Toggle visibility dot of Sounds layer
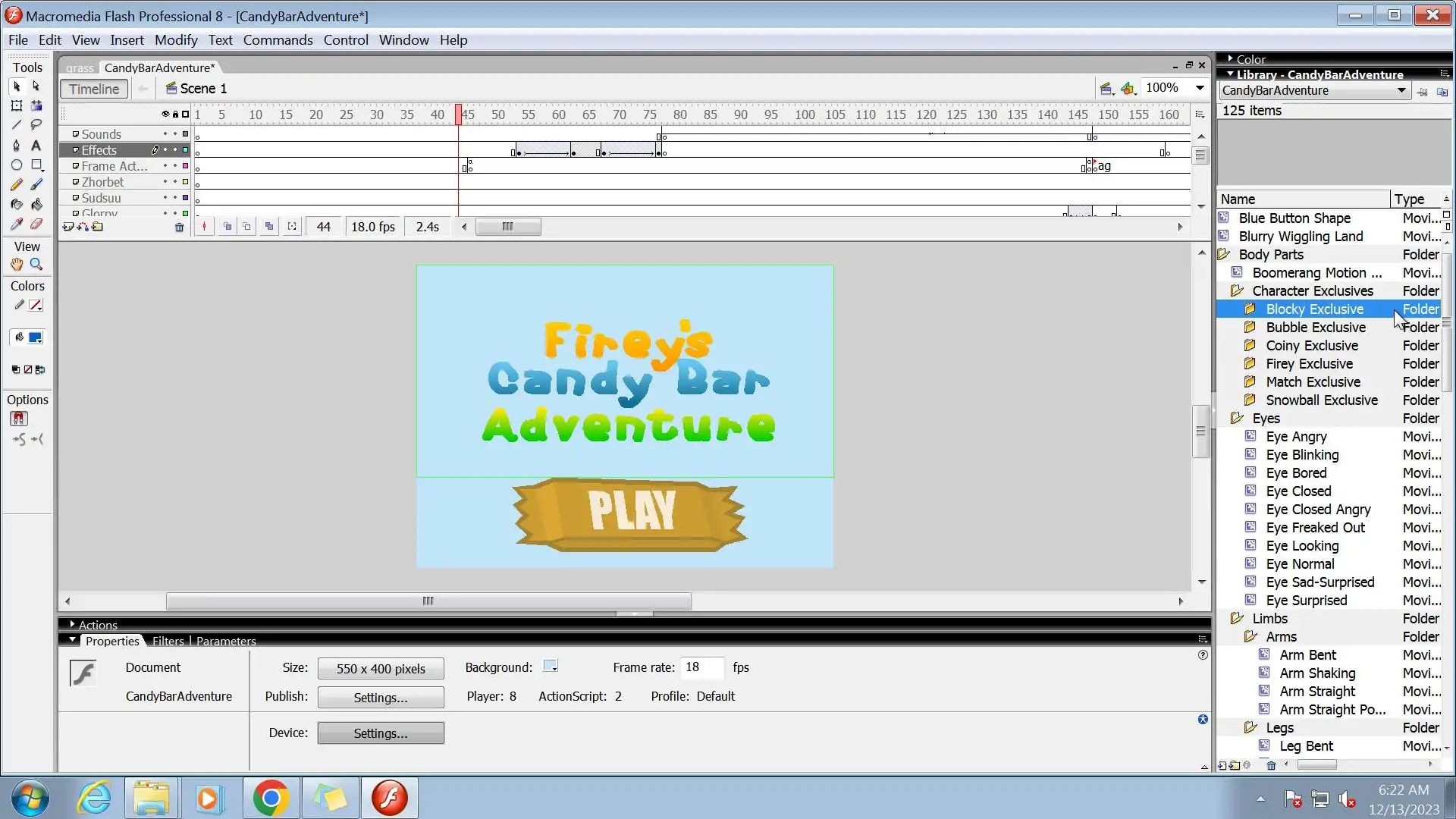1456x819 pixels. click(165, 134)
